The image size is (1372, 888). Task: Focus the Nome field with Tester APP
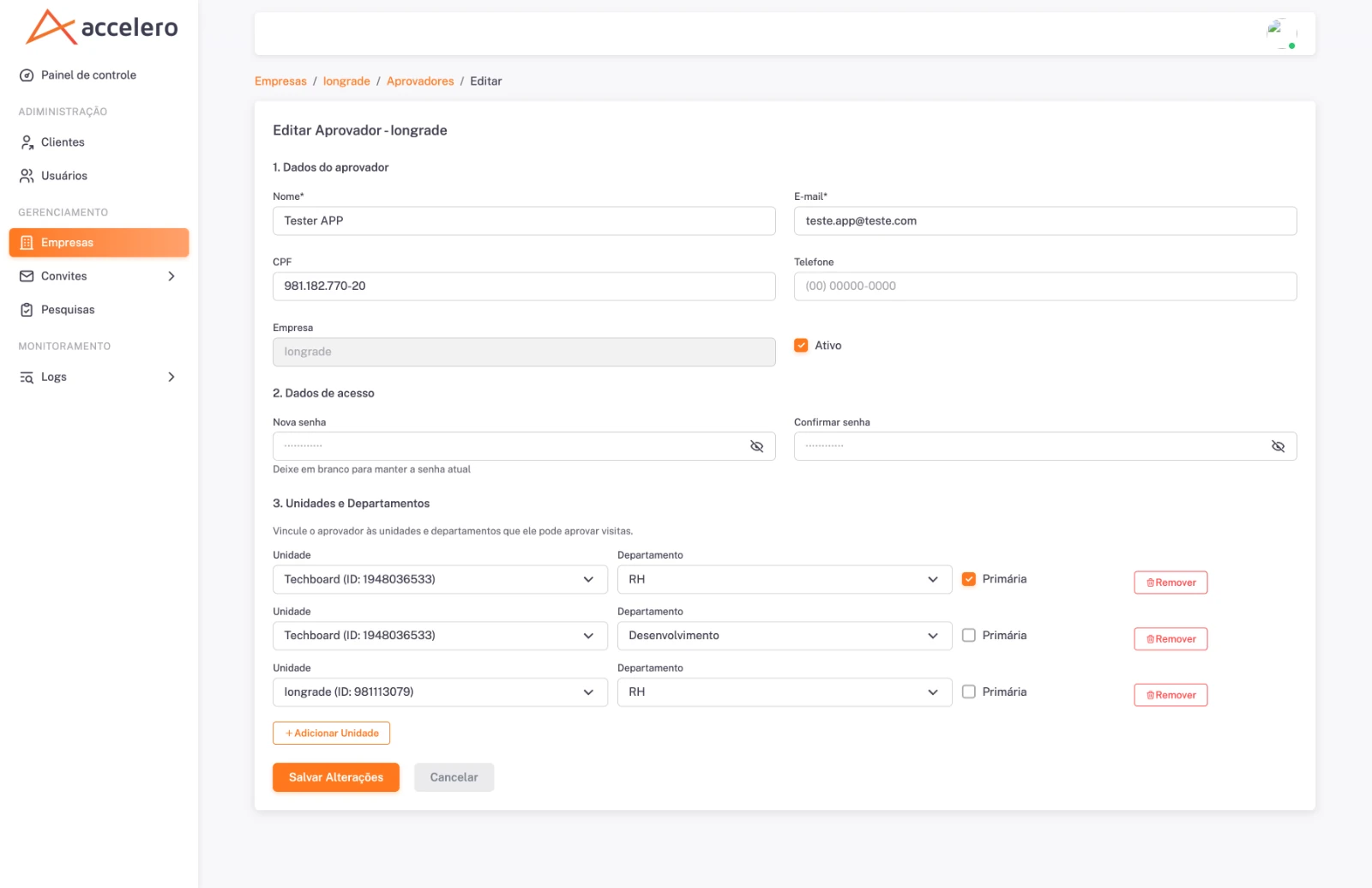click(x=524, y=221)
